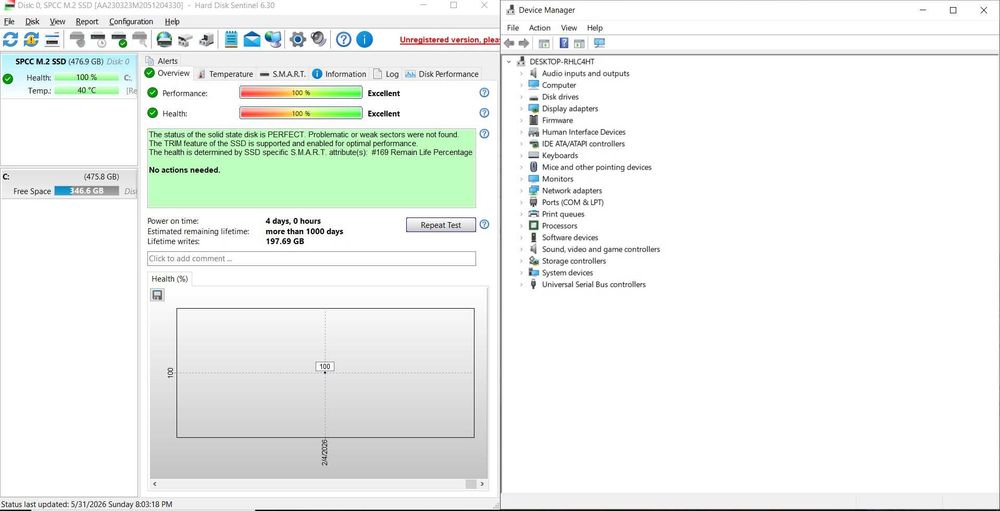
Task: Click the blue info circle toolbar icon
Action: [x=364, y=40]
